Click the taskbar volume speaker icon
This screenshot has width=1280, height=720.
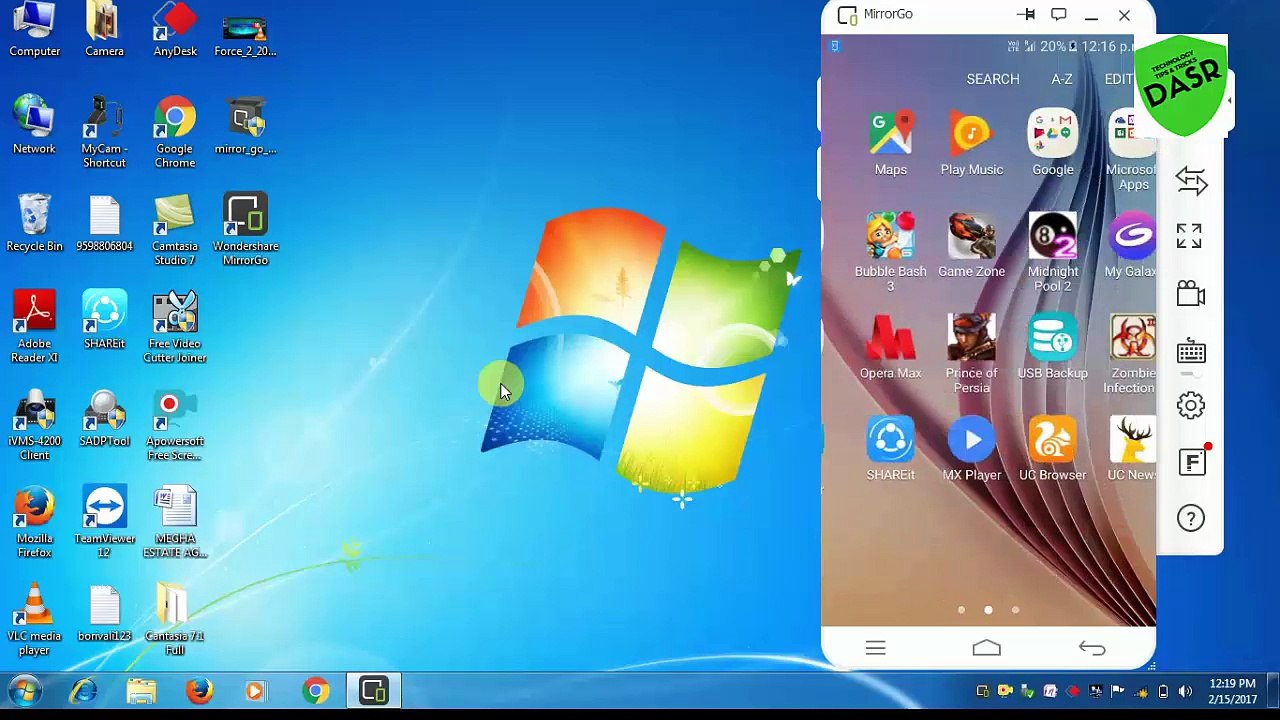(1185, 692)
